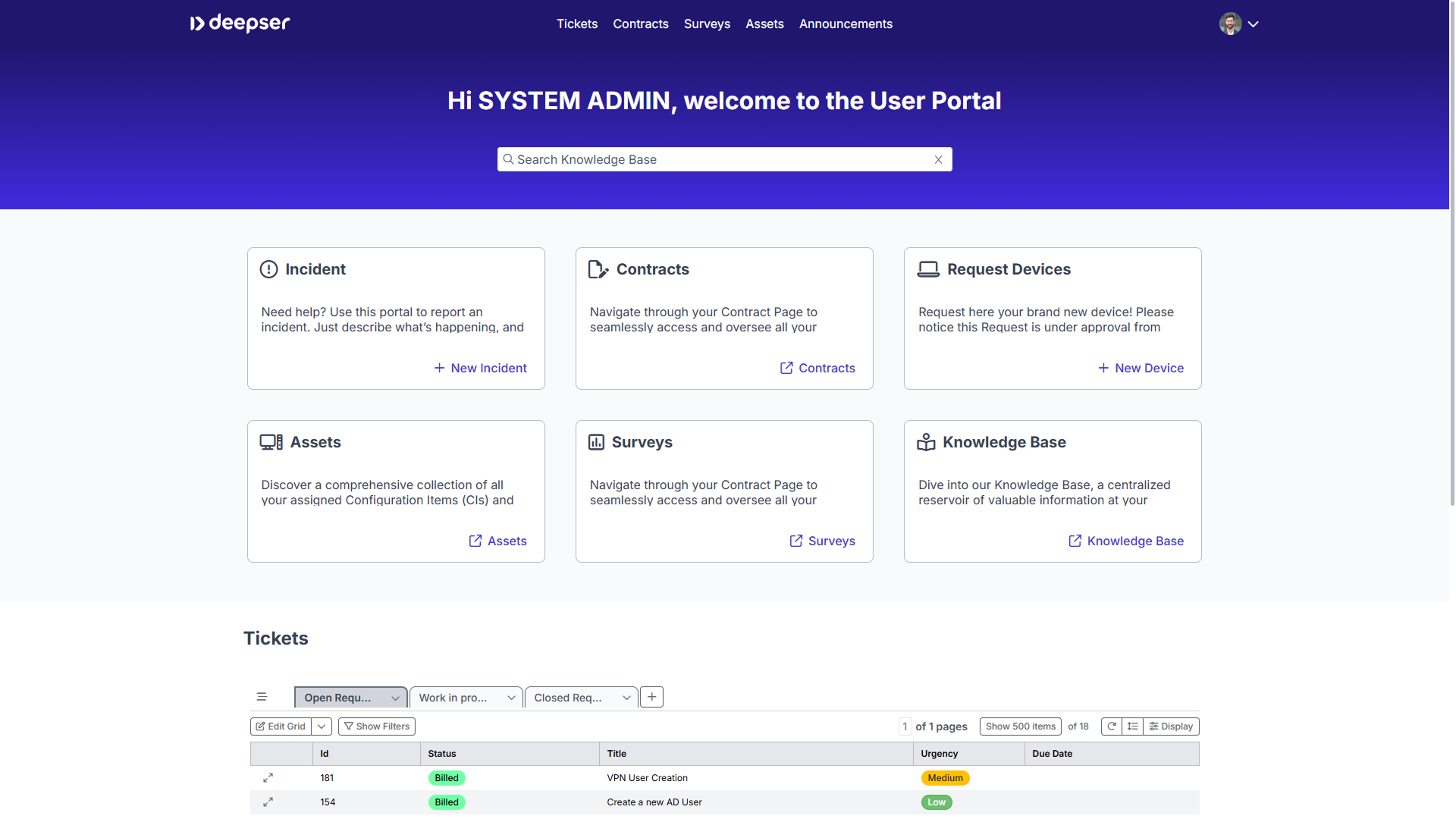The width and height of the screenshot is (1456, 819).
Task: Toggle row density icon in grid toolbar
Action: click(1133, 726)
